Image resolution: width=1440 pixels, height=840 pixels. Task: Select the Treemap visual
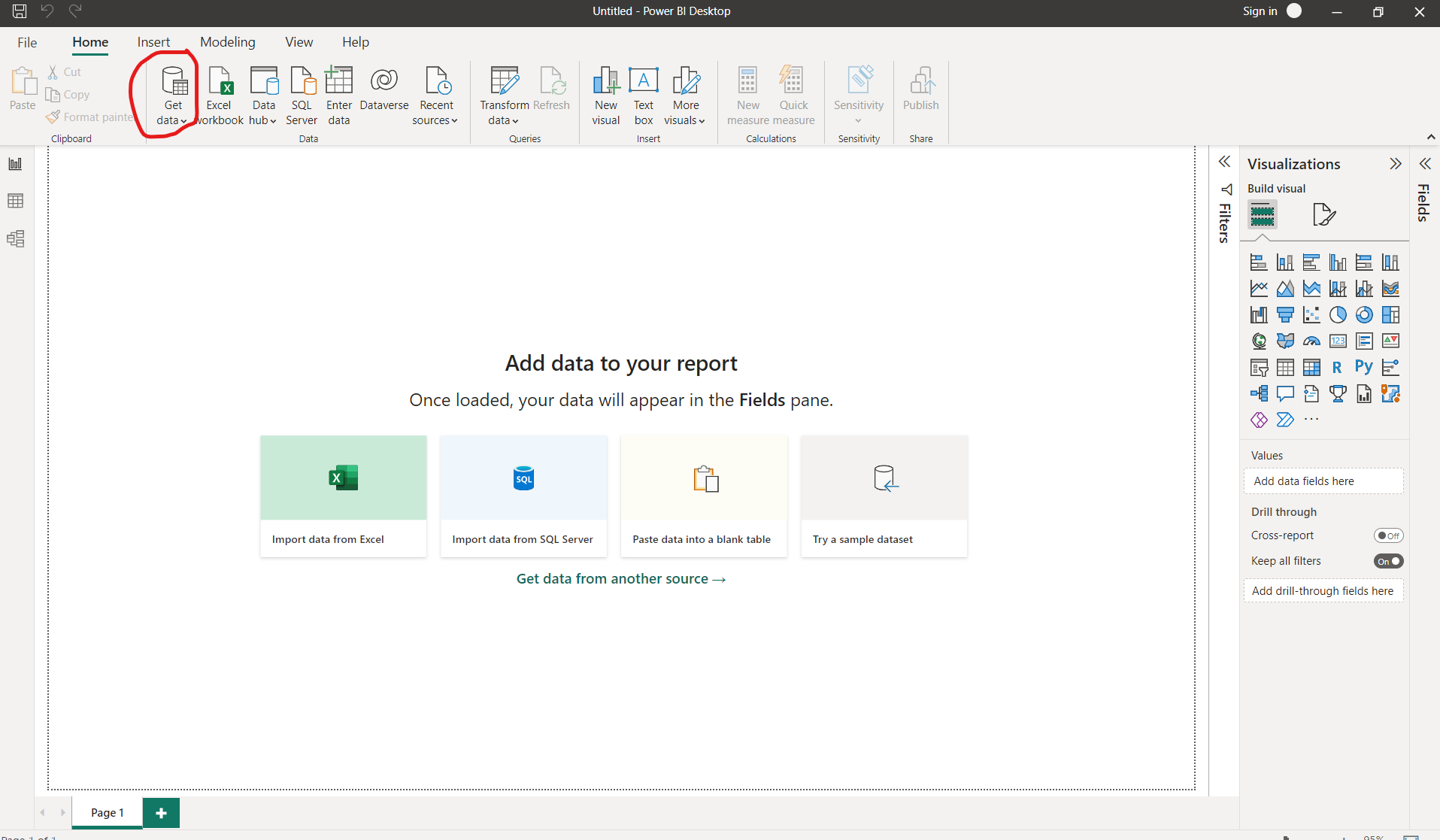point(1390,315)
